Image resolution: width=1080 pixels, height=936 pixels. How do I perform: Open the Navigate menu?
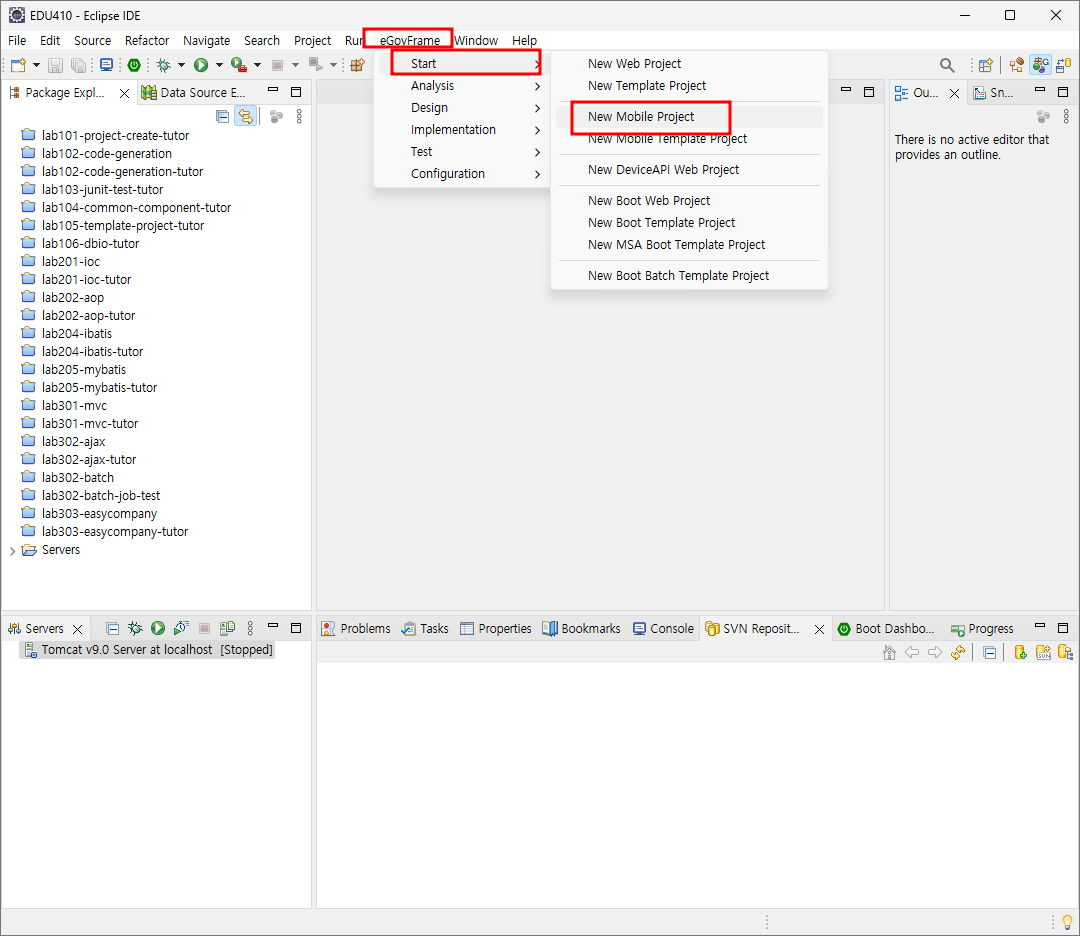pyautogui.click(x=207, y=41)
